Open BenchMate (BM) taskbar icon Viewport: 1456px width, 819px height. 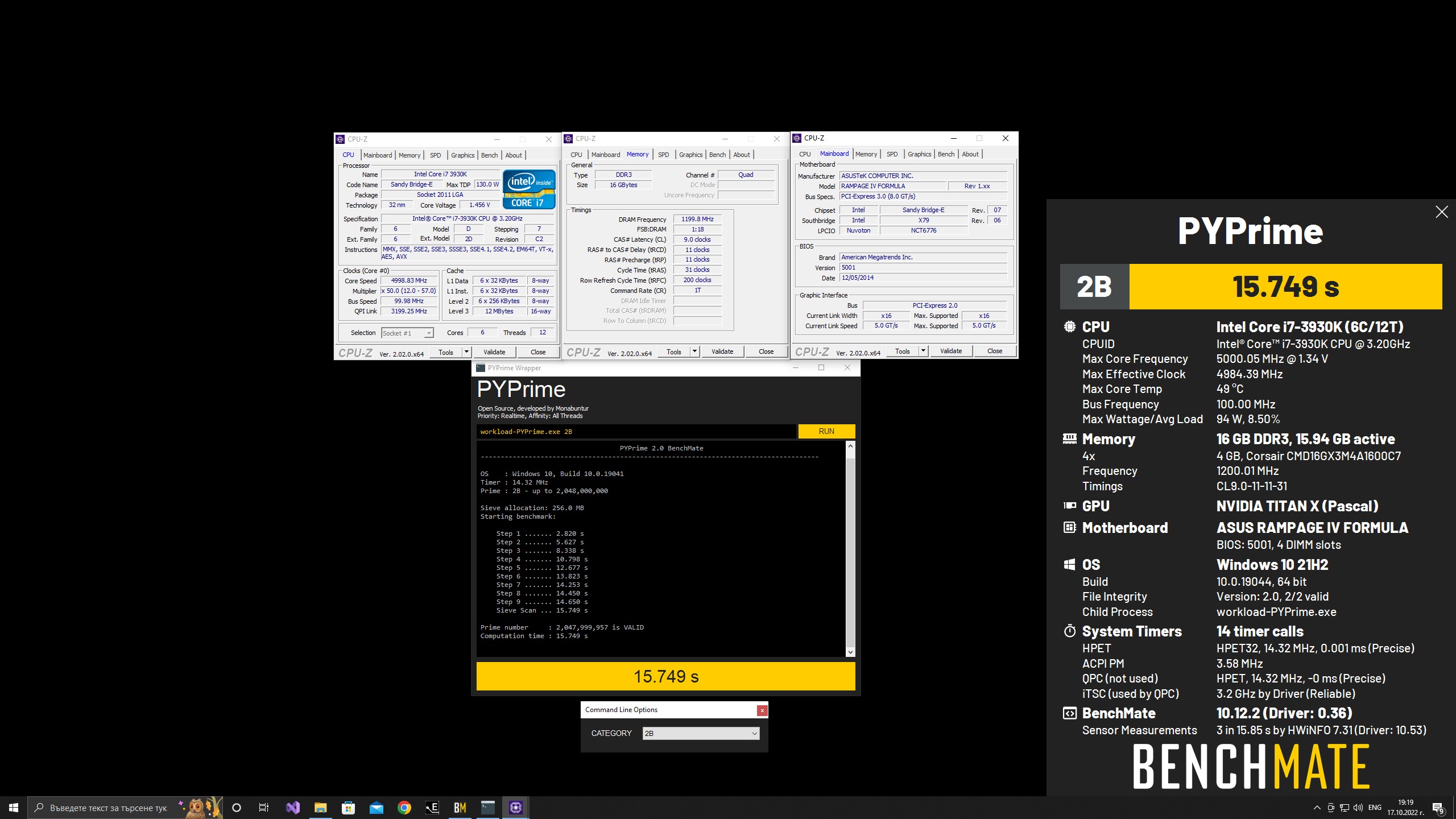tap(460, 808)
